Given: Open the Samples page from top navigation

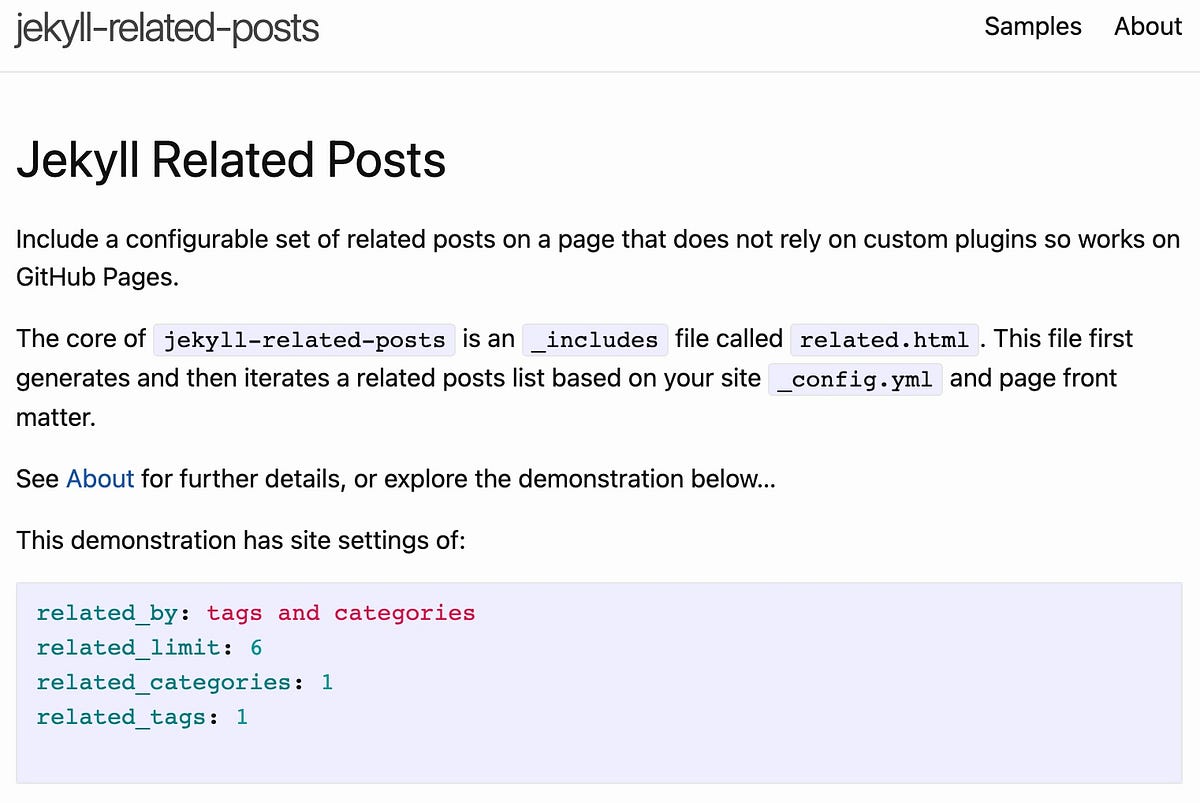Looking at the screenshot, I should pyautogui.click(x=1033, y=27).
